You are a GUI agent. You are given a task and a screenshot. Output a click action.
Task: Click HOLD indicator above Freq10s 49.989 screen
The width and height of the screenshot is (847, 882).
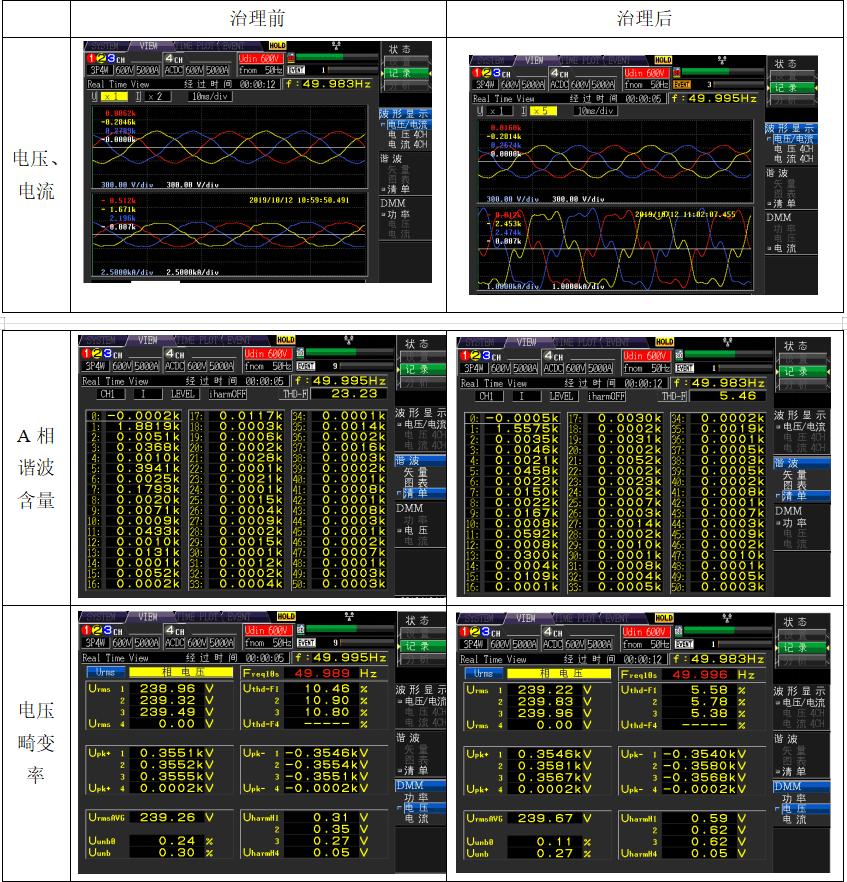click(x=286, y=616)
